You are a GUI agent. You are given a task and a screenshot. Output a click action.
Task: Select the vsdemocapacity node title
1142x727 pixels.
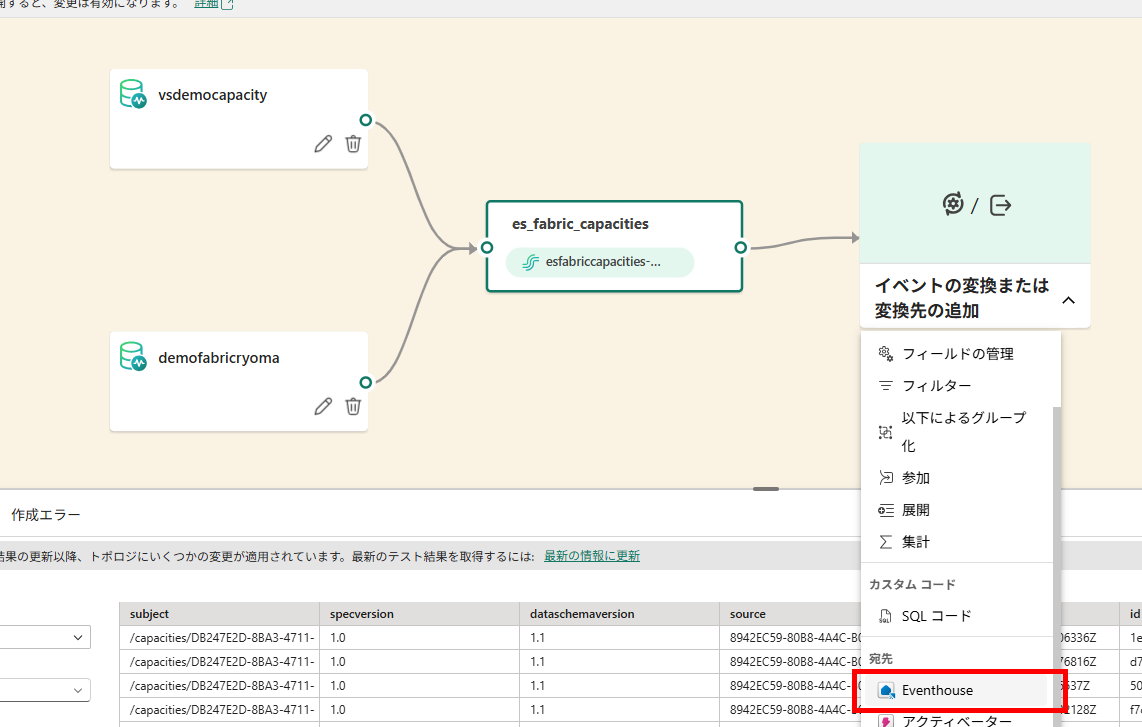[213, 95]
